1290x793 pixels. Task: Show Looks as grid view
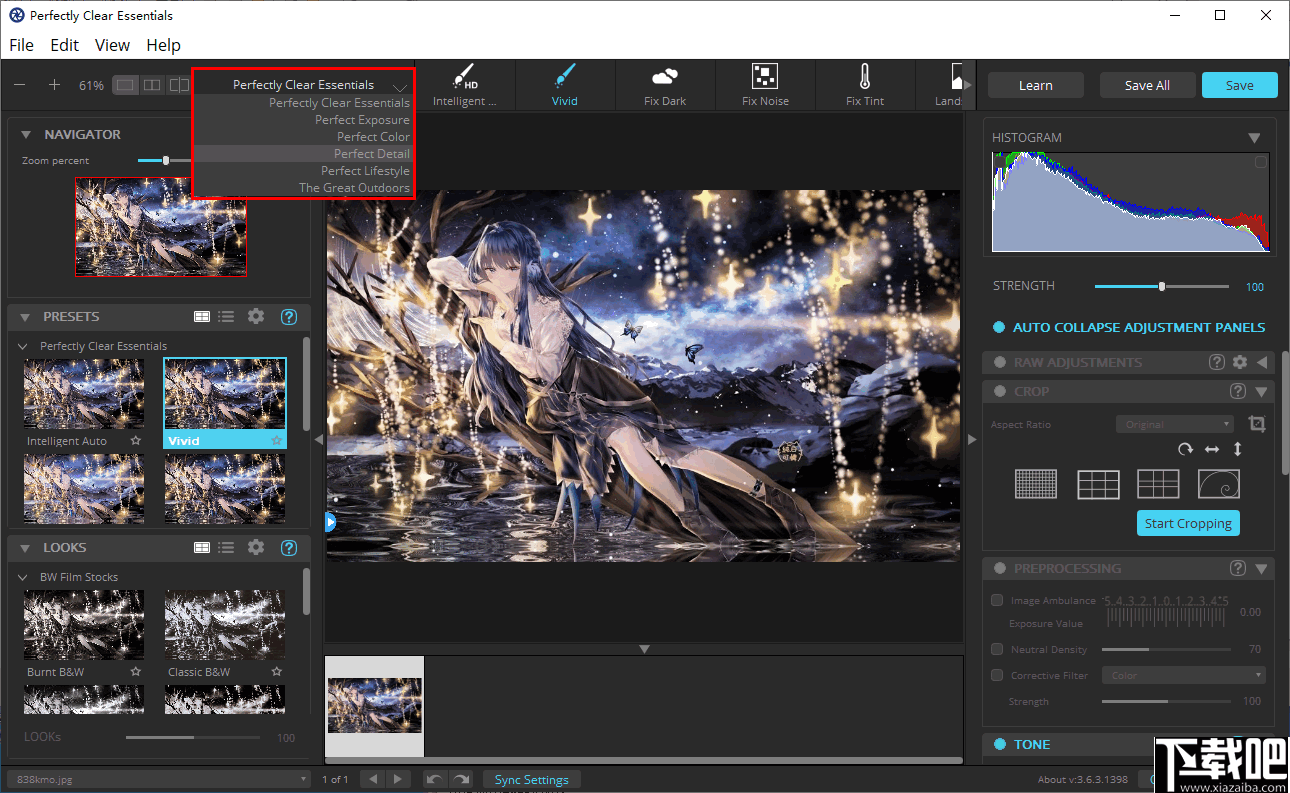(x=202, y=547)
